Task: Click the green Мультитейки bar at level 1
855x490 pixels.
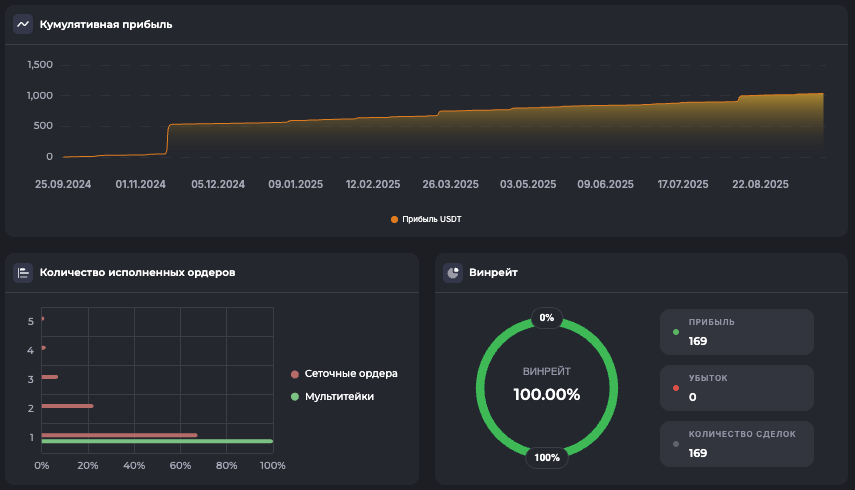Action: [156, 441]
